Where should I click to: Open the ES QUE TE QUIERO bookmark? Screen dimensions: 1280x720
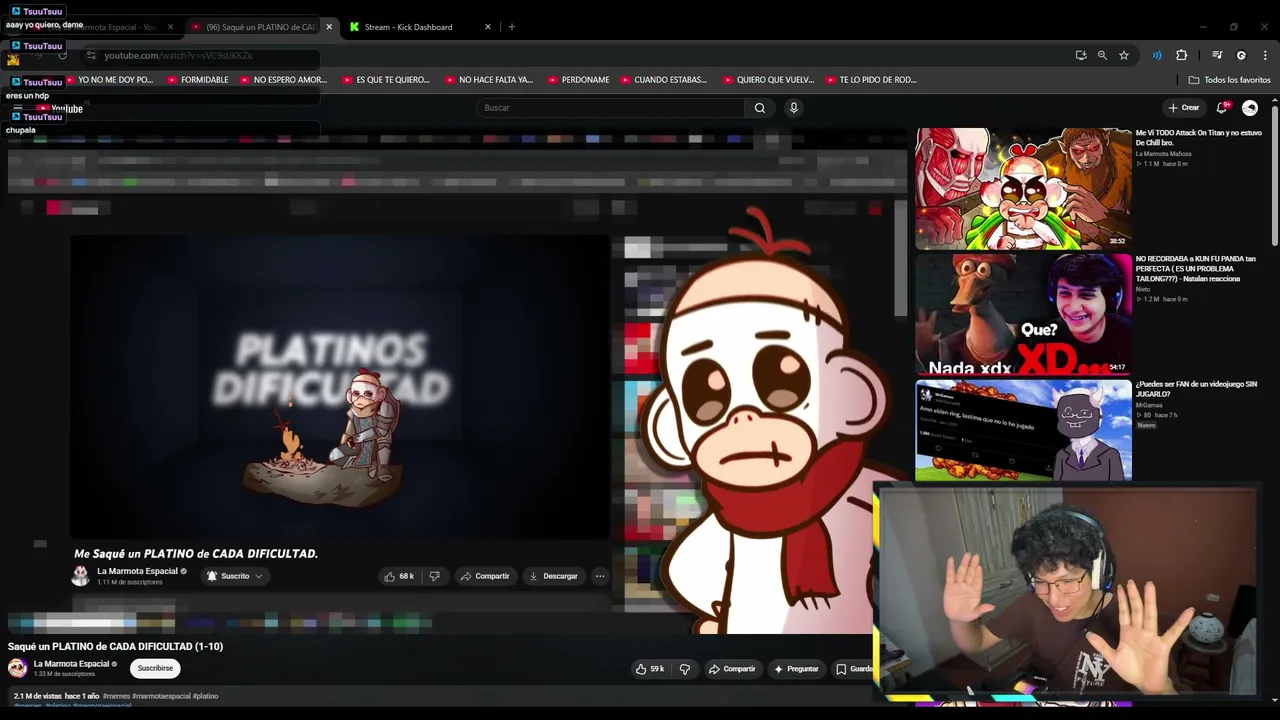point(386,80)
